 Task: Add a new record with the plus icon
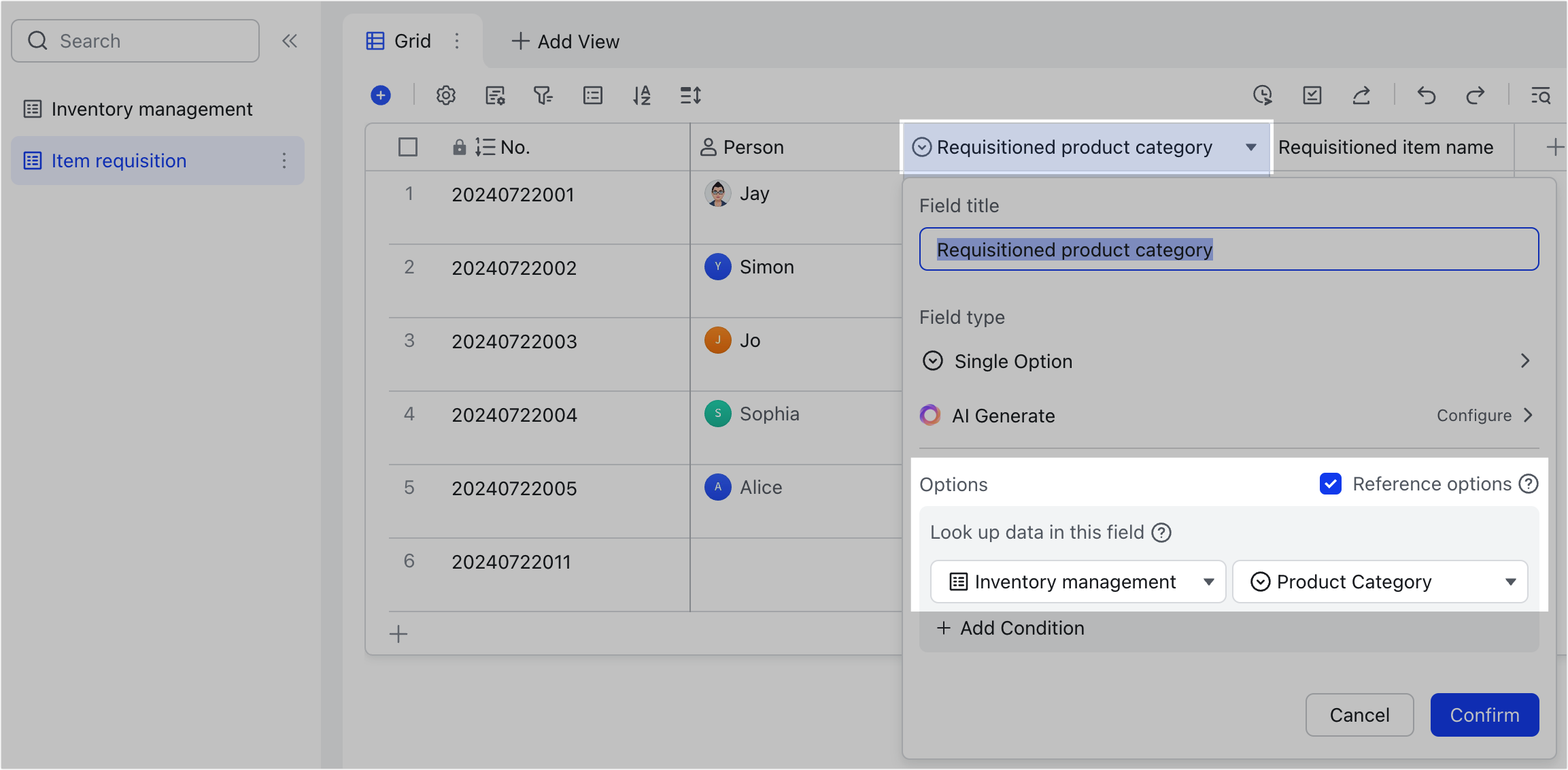[380, 95]
